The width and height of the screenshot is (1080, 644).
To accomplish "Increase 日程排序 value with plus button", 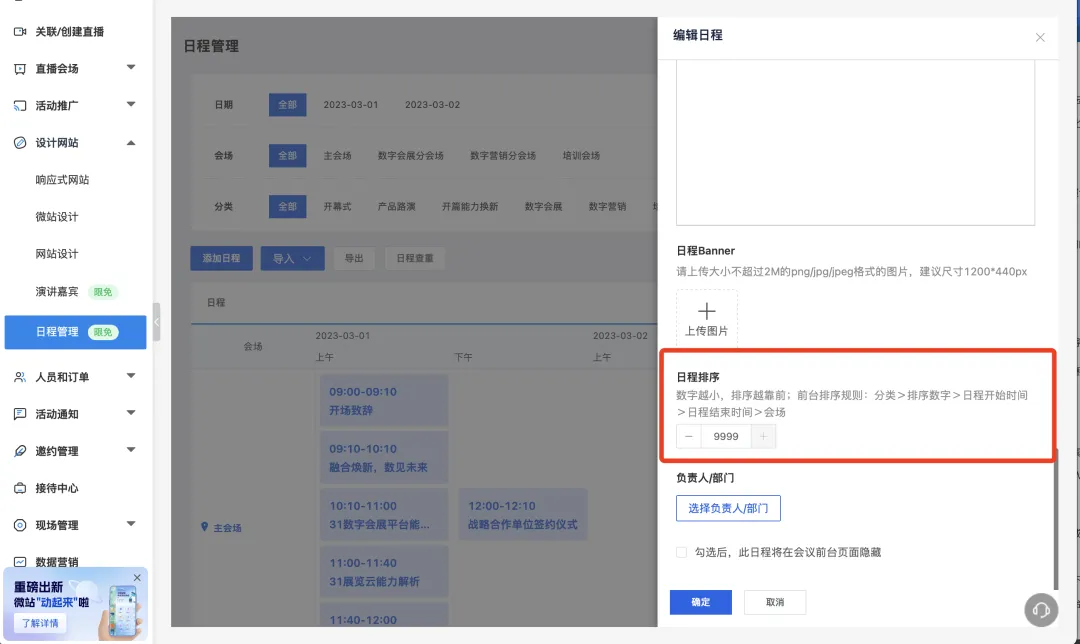I will [x=764, y=436].
